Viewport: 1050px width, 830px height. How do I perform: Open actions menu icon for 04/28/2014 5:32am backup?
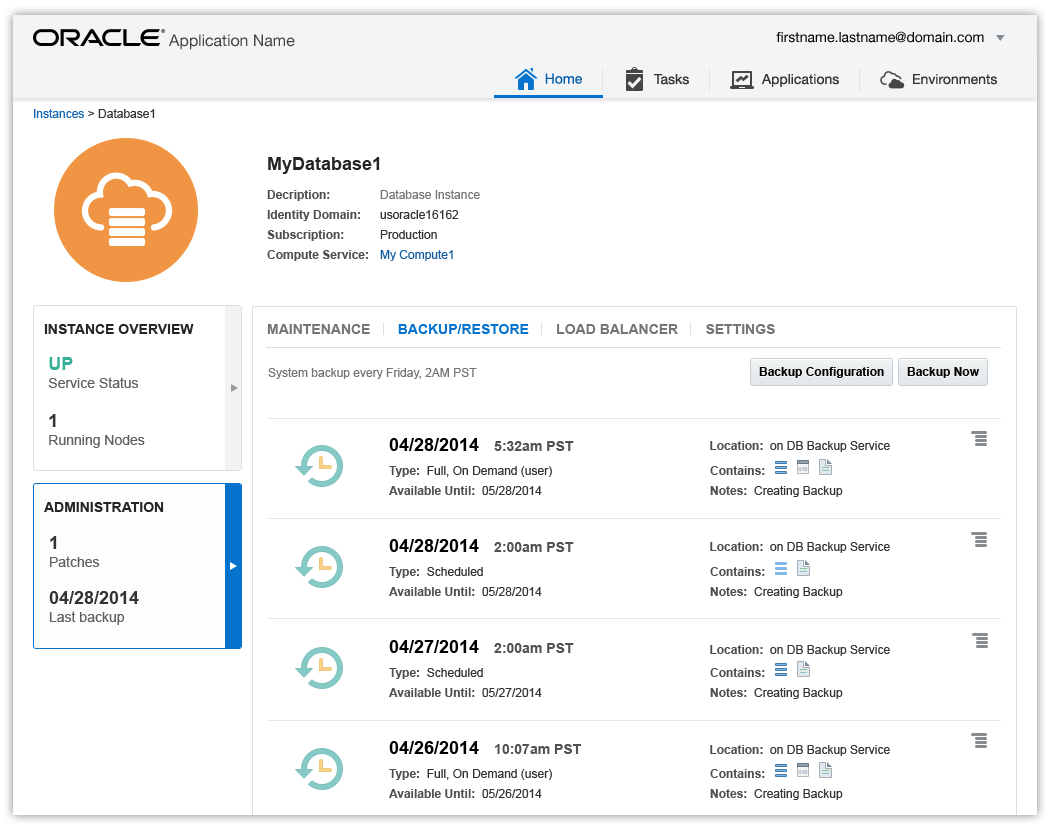(x=980, y=439)
